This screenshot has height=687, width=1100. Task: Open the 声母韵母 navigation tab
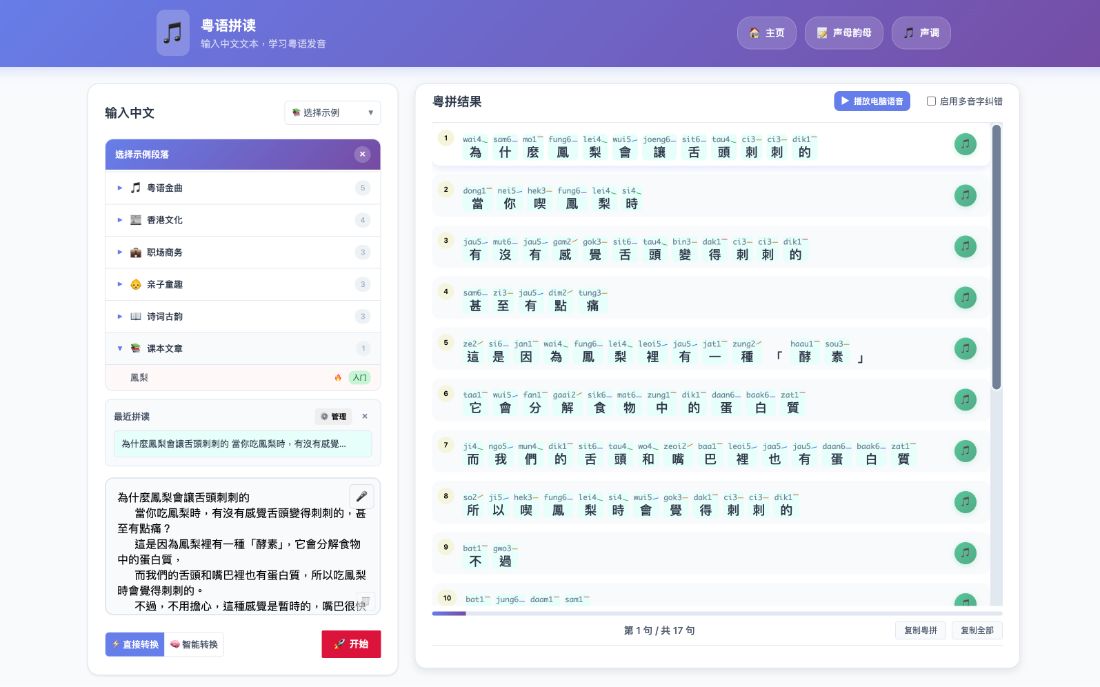tap(844, 33)
